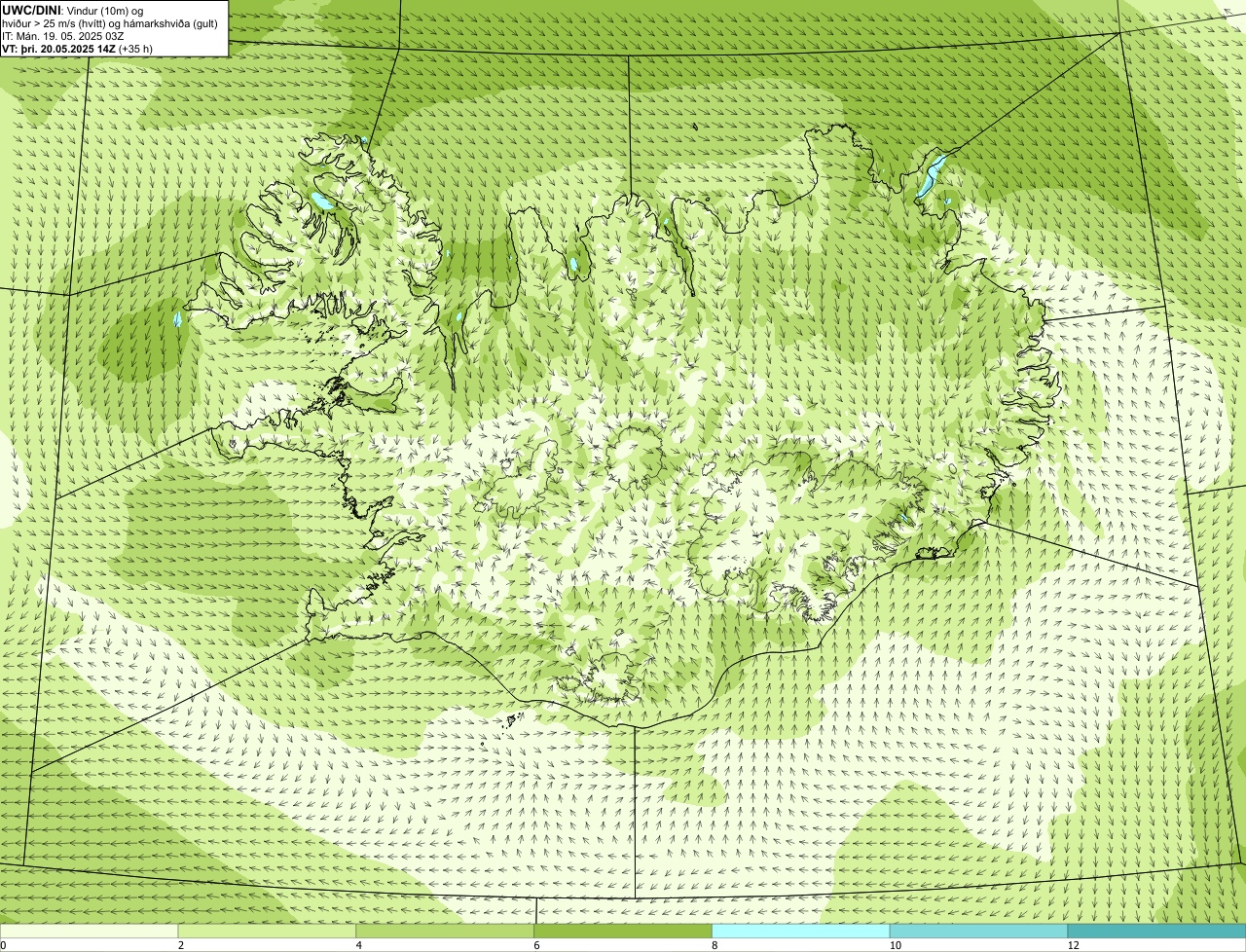This screenshot has height=952, width=1246.
Task: Click the legend color segment between 0 and 2
Action: pos(90,931)
